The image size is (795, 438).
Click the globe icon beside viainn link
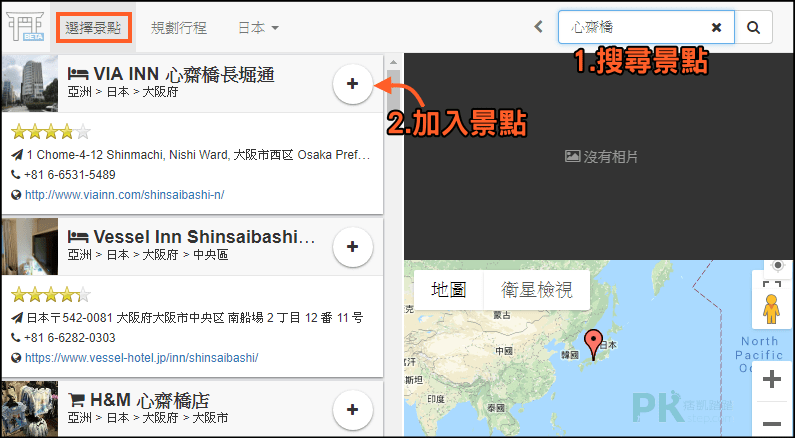(16, 195)
